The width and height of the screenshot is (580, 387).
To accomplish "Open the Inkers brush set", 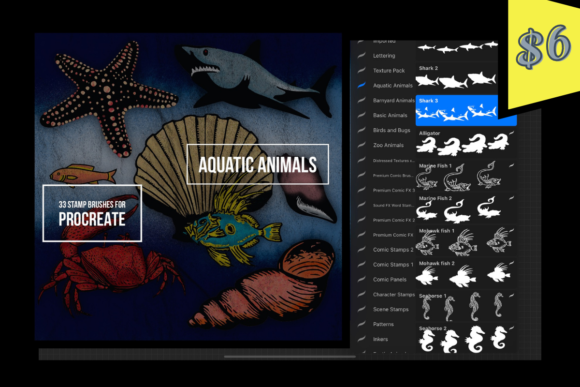I will (381, 339).
